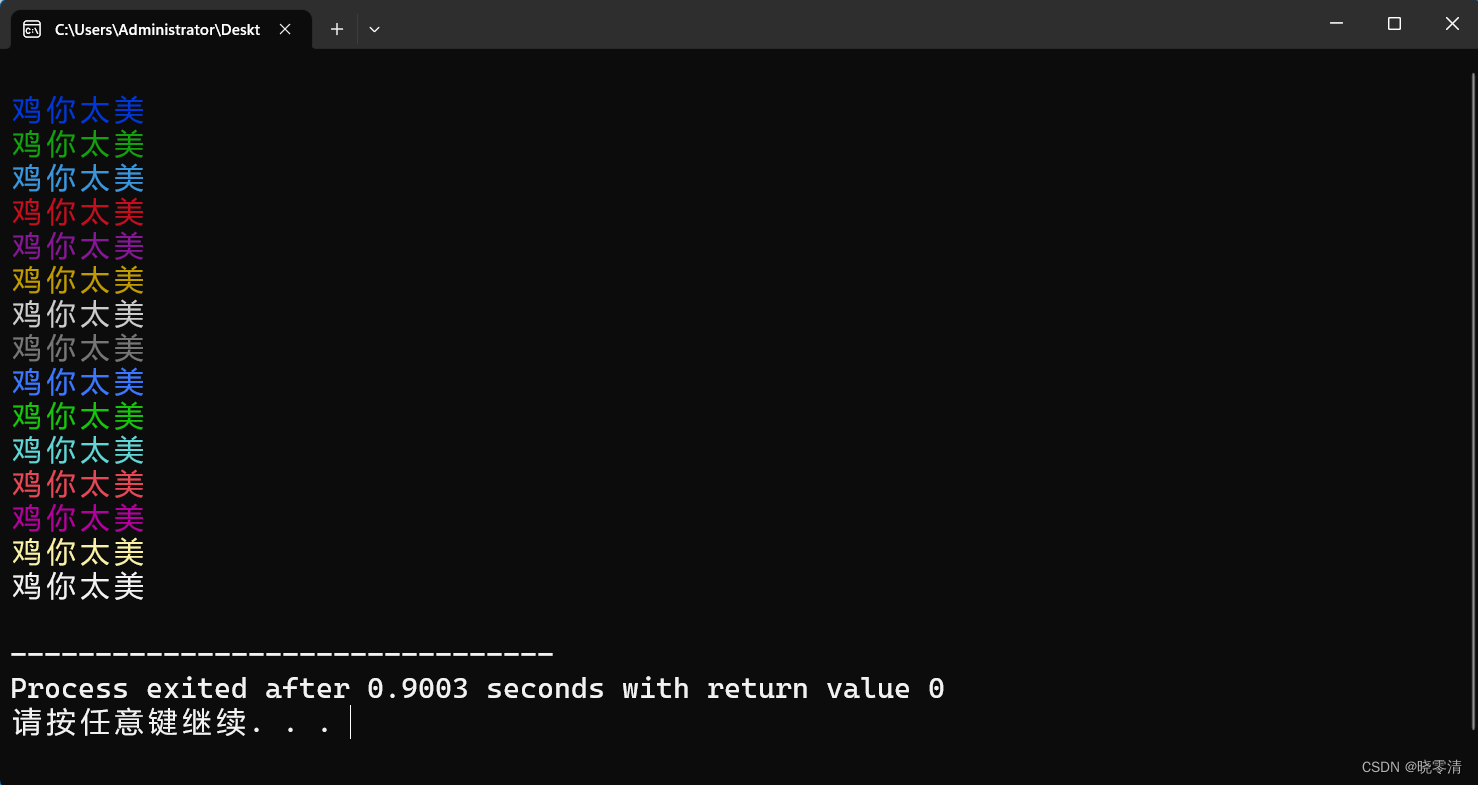Click the 'Process exited after' output line
1478x785 pixels.
[x=477, y=689]
